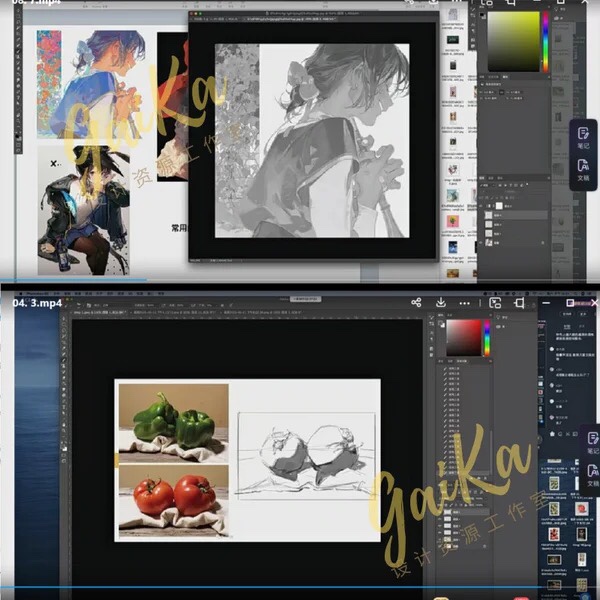This screenshot has height=600, width=600.
Task: Click foreground/background swatch beside yellow-green color field
Action: coord(483,16)
